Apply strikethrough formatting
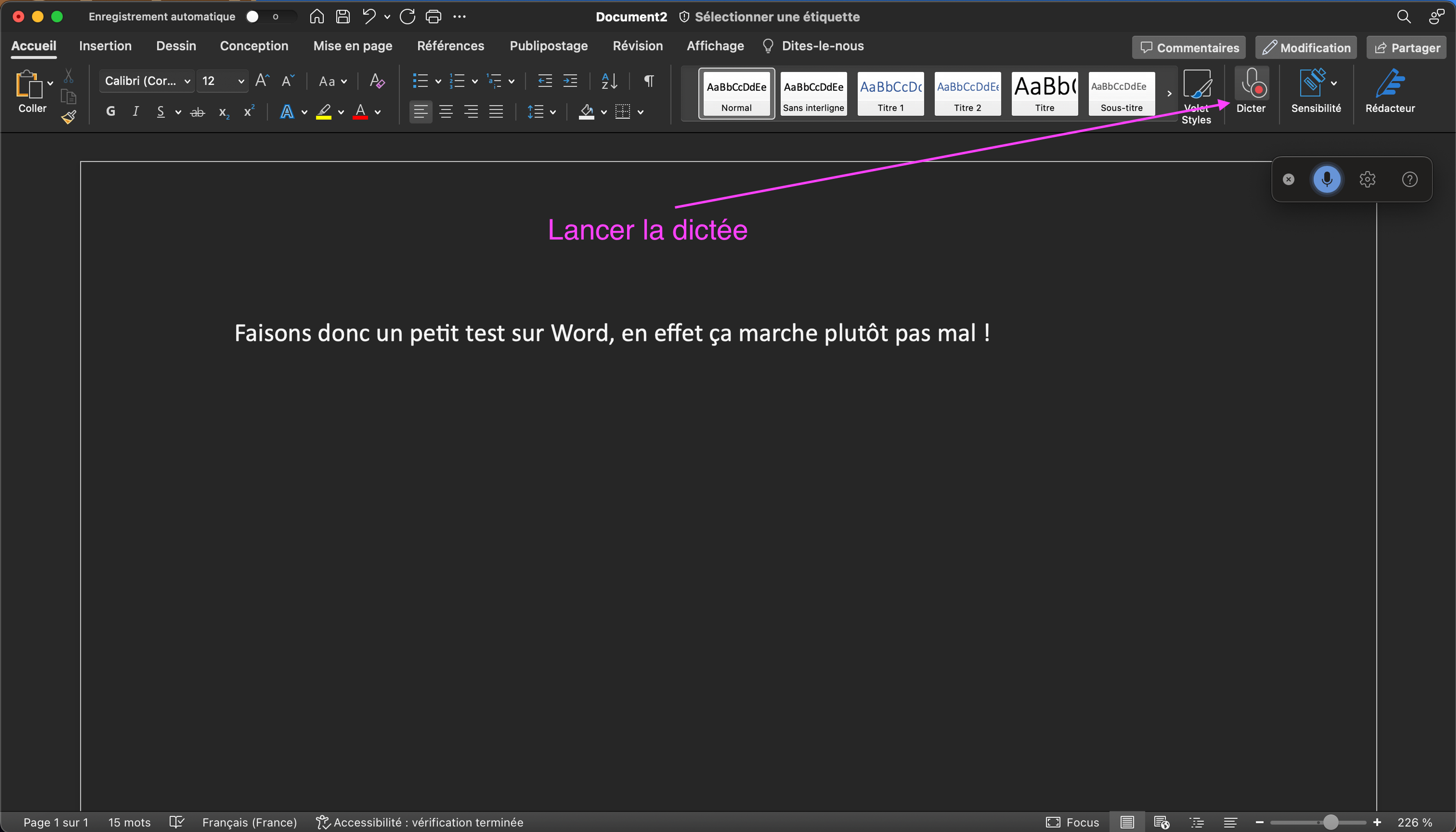Viewport: 1456px width, 832px height. [x=197, y=112]
